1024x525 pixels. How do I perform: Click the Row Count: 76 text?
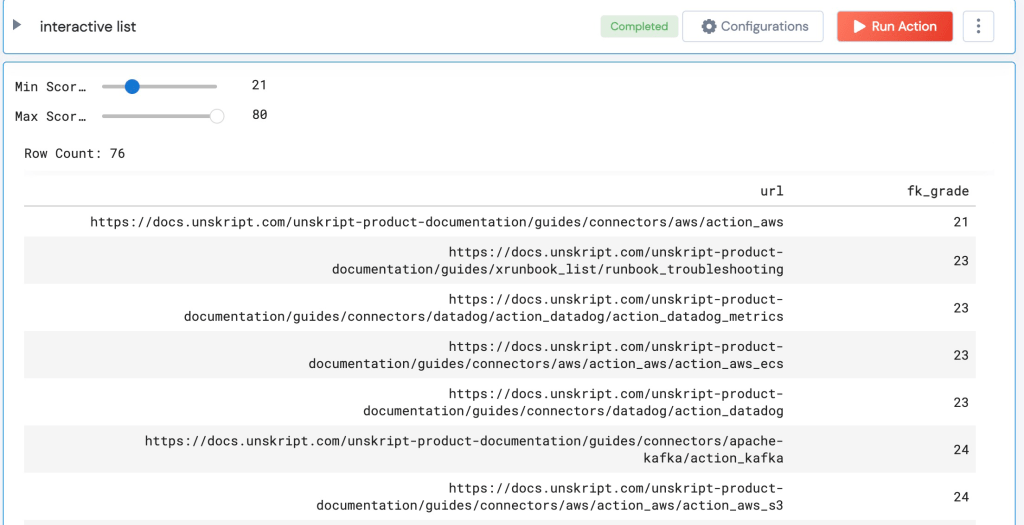coord(75,154)
